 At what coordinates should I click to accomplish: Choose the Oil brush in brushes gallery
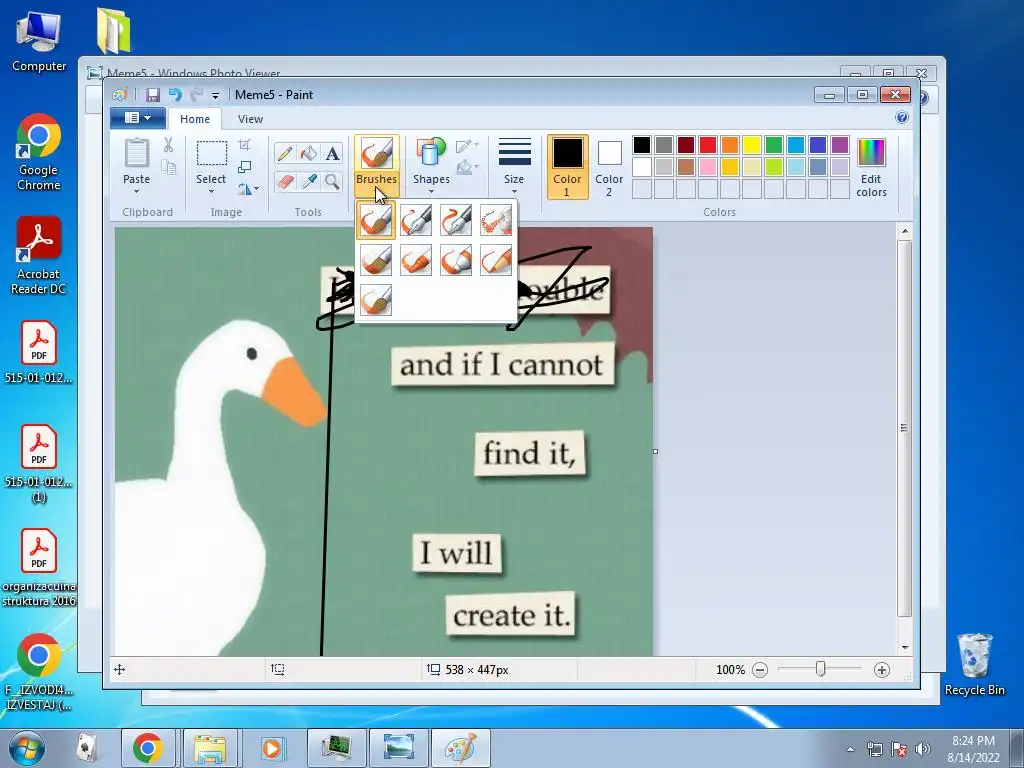(376, 260)
